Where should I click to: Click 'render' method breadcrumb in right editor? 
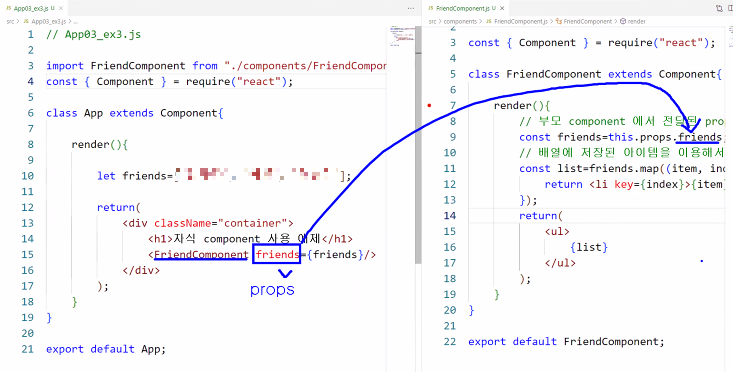(636, 21)
